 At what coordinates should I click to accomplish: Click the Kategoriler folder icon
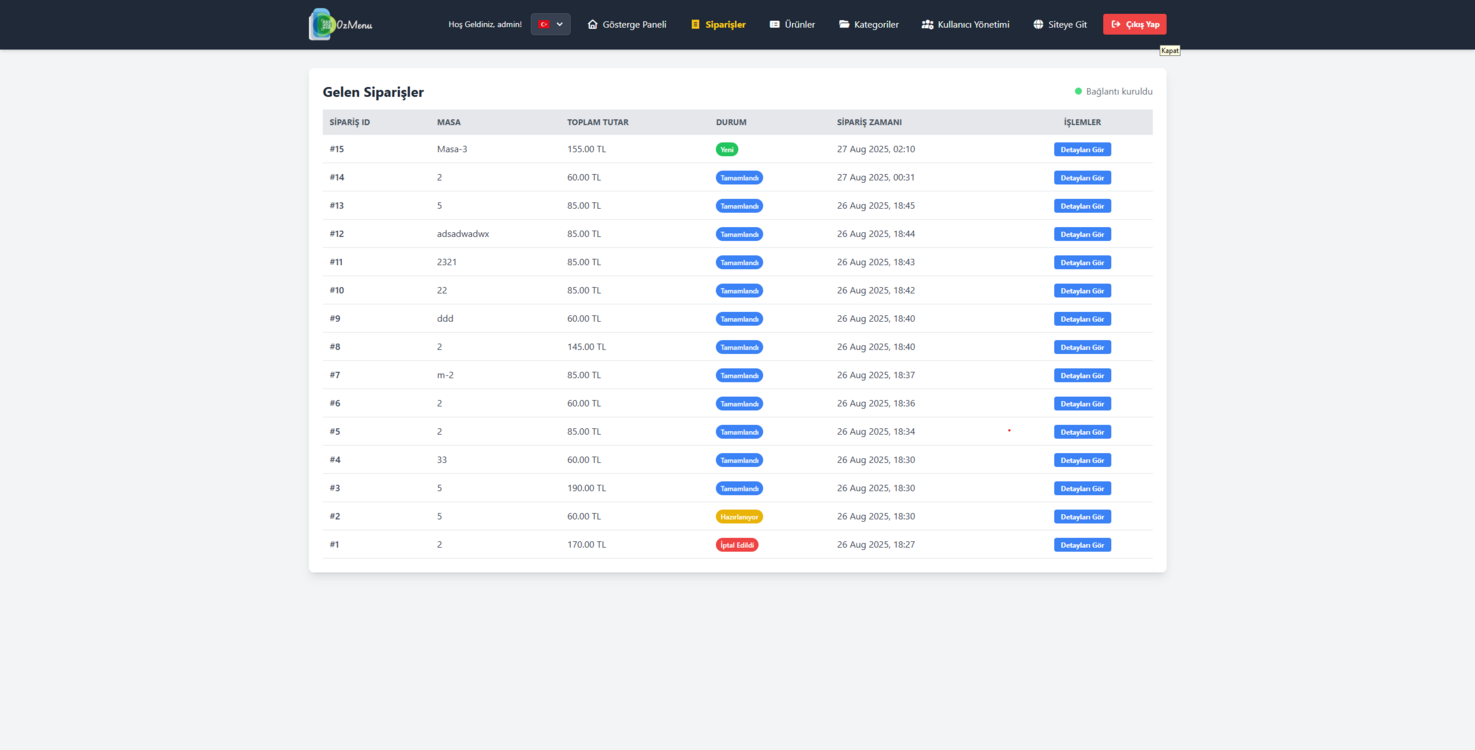click(x=844, y=24)
